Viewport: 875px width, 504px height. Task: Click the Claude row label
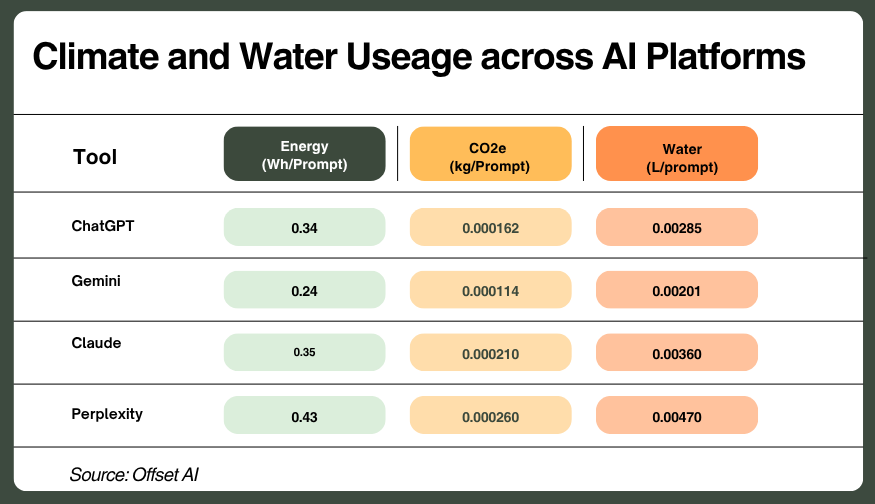click(96, 343)
